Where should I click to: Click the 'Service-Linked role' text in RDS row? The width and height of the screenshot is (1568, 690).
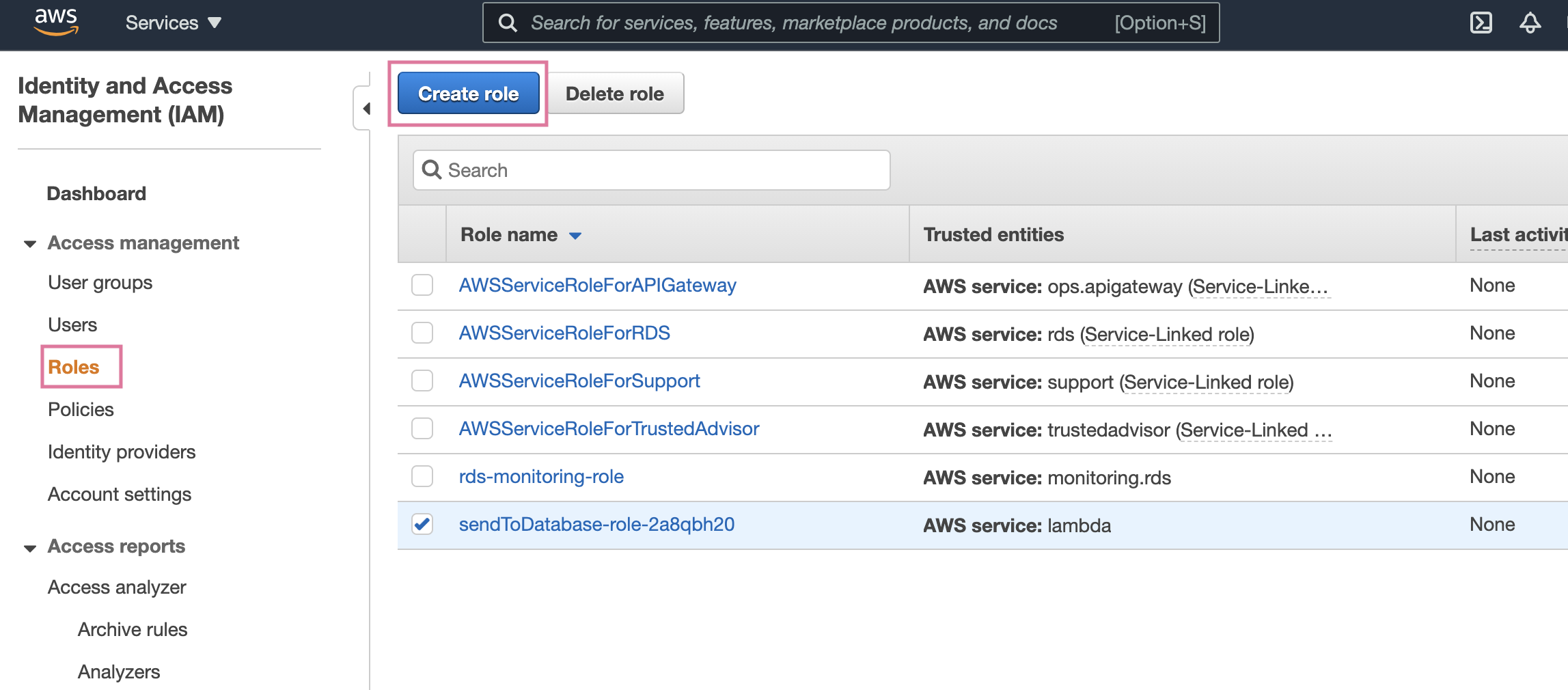point(1168,335)
